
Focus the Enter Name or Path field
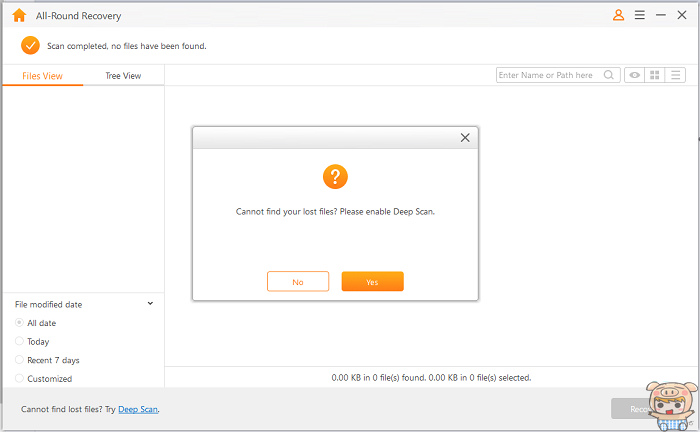click(x=546, y=75)
